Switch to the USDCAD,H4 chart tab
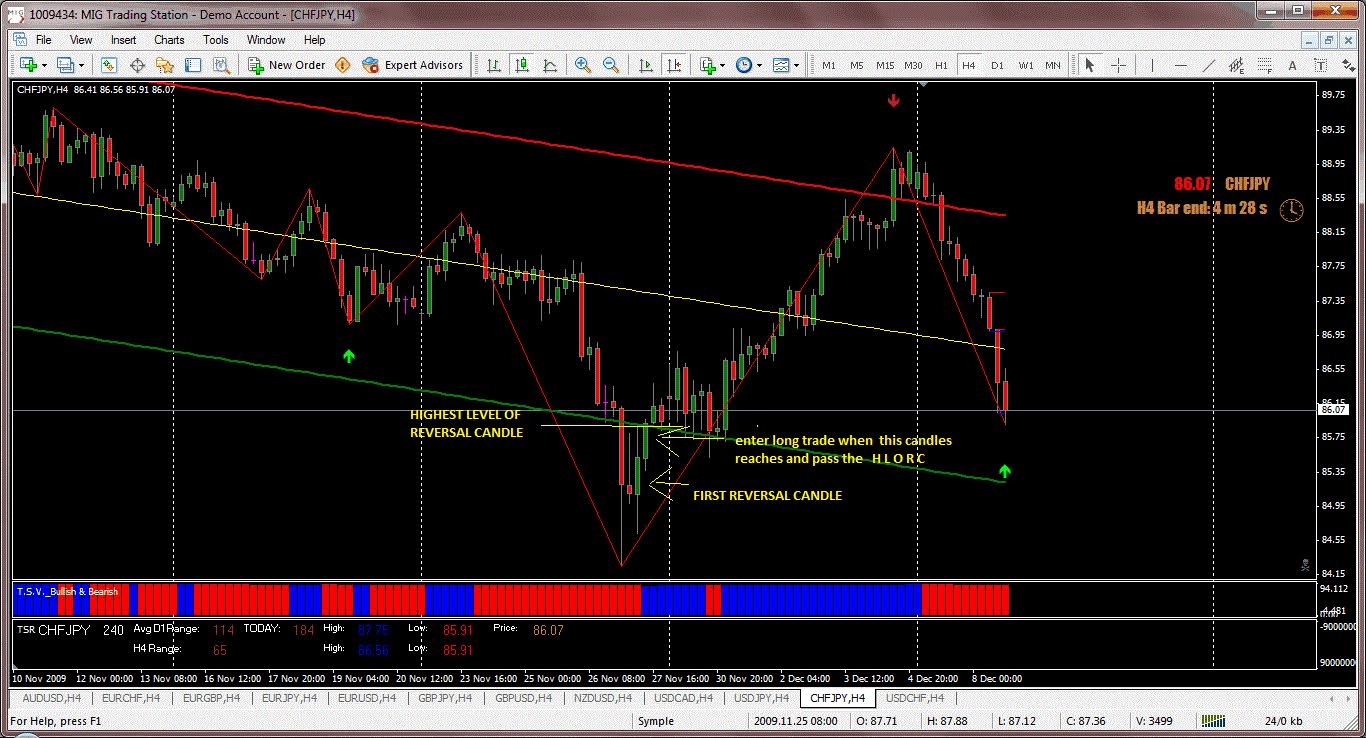Screen dimensions: 1366x738 [683, 697]
